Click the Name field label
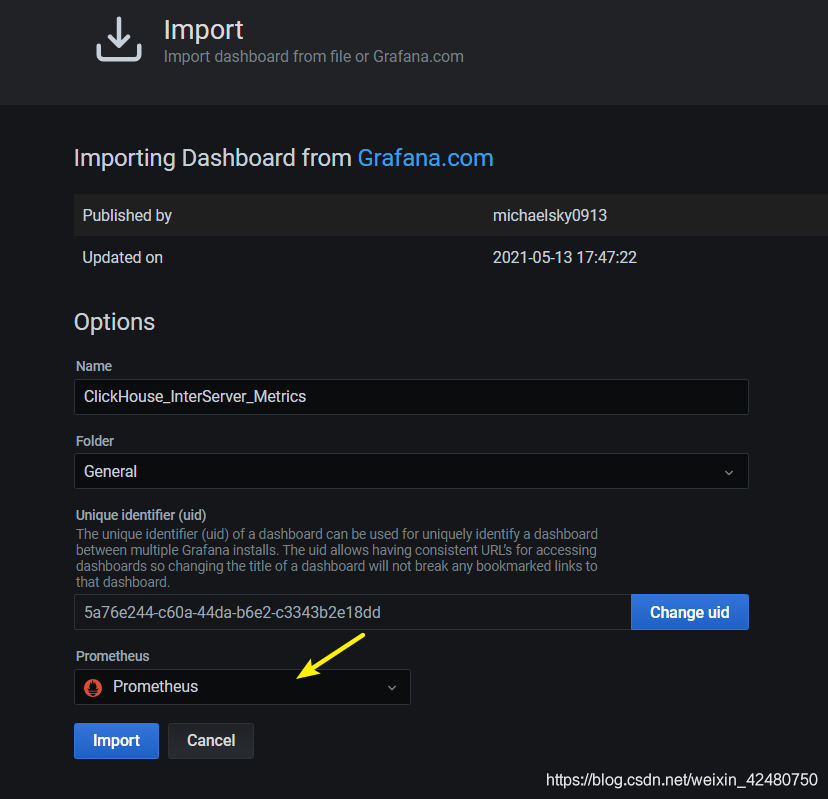Image resolution: width=828 pixels, height=799 pixels. coord(93,366)
